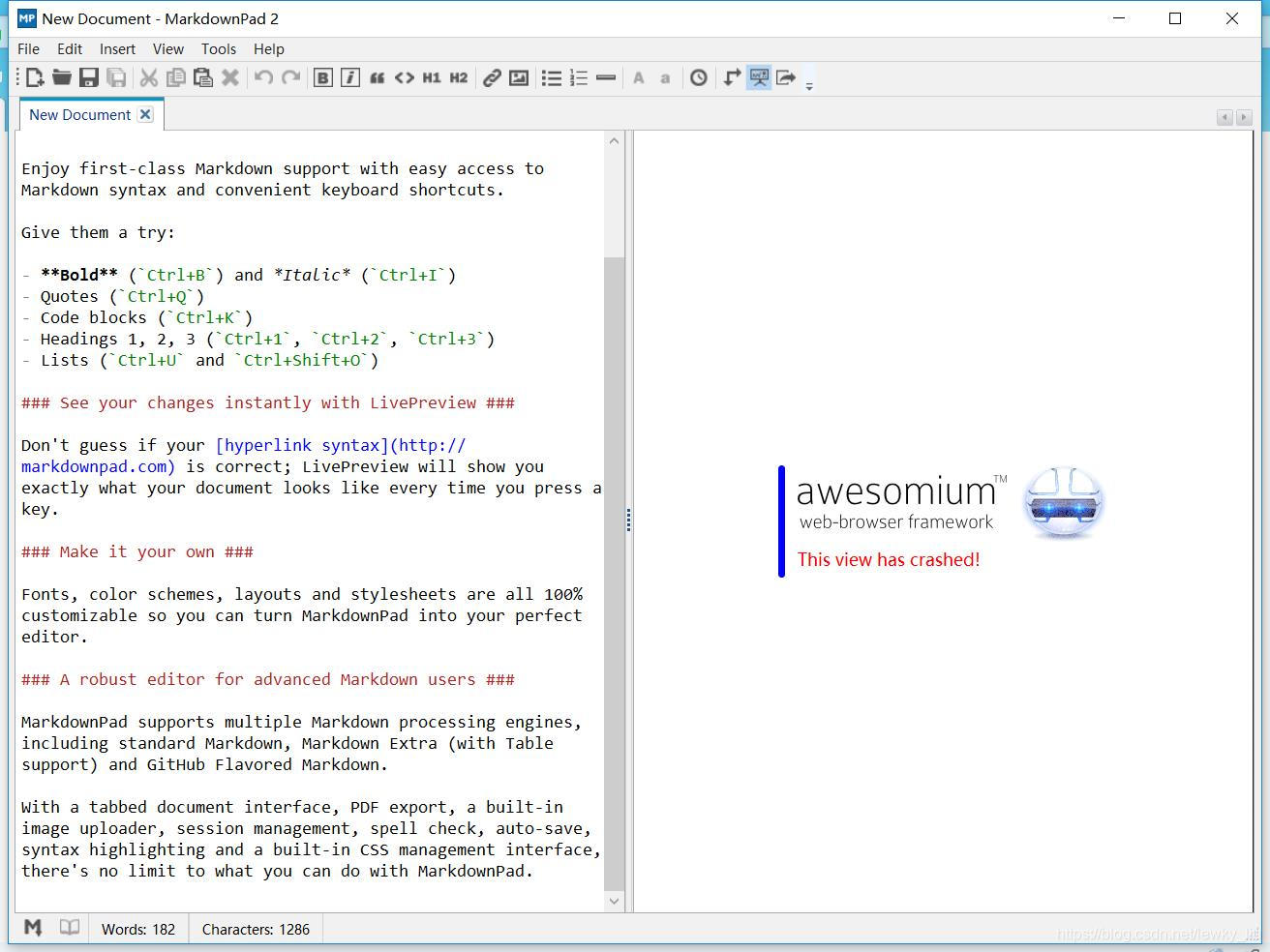Close the New Document tab
Screen dimensions: 1270x952
(145, 114)
